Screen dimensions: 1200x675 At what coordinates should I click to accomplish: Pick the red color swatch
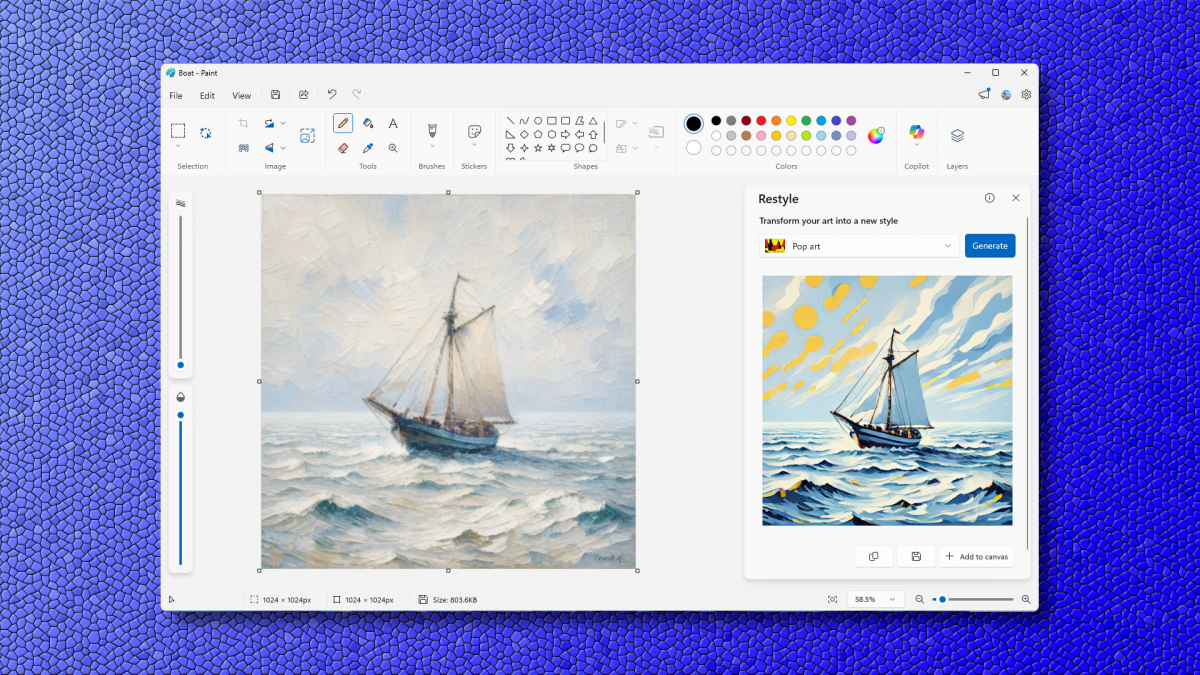[761, 121]
